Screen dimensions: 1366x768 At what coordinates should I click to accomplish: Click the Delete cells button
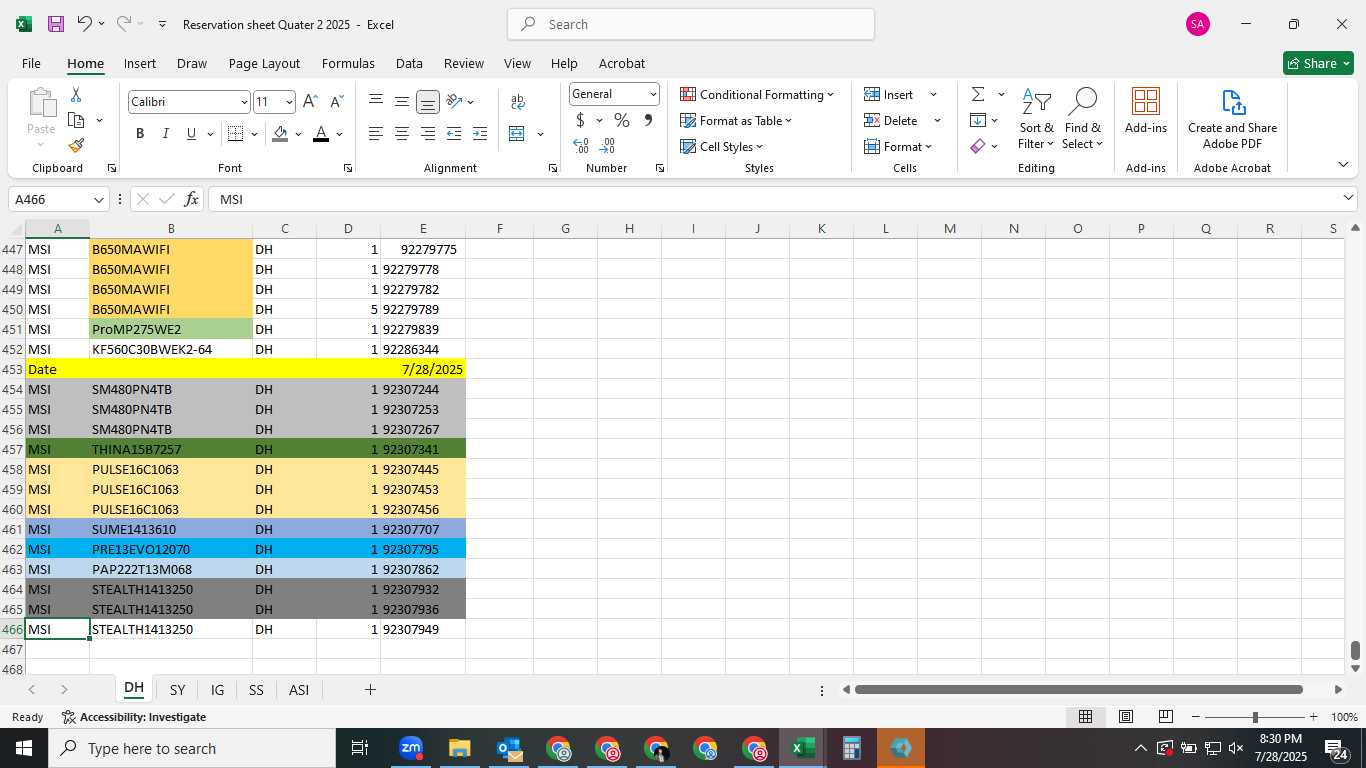pyautogui.click(x=891, y=120)
